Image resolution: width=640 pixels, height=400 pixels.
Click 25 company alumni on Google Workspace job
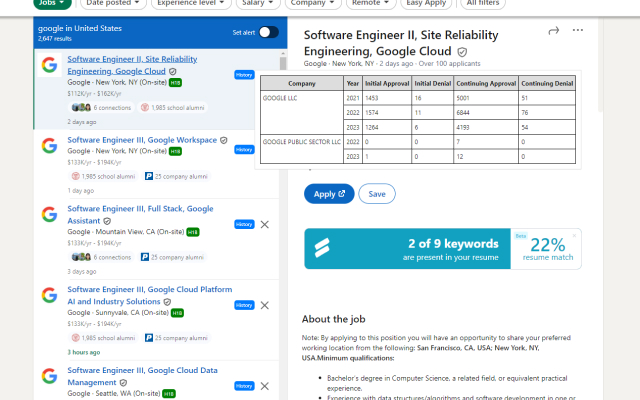[177, 176]
